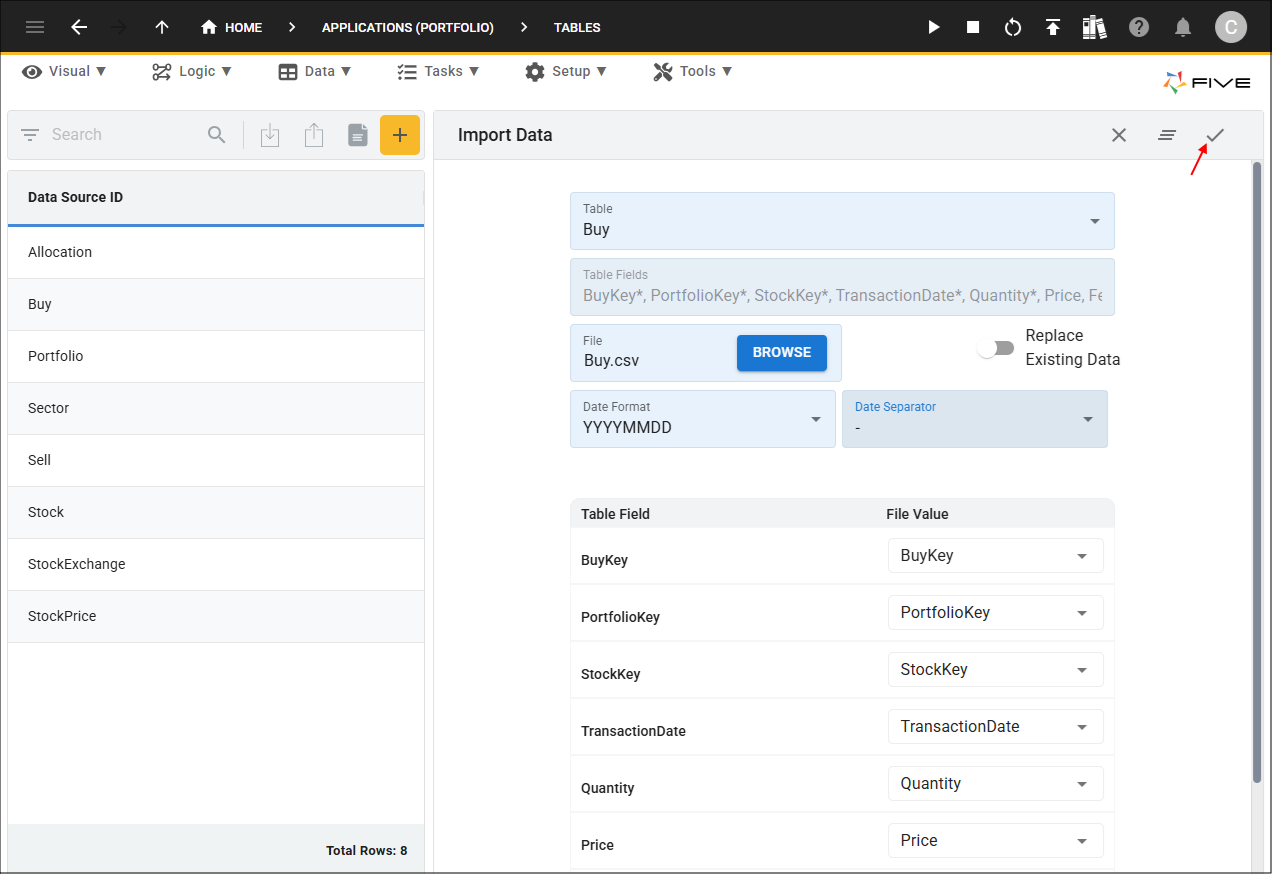
Task: Open BuyKey file value dropdown
Action: 996,556
